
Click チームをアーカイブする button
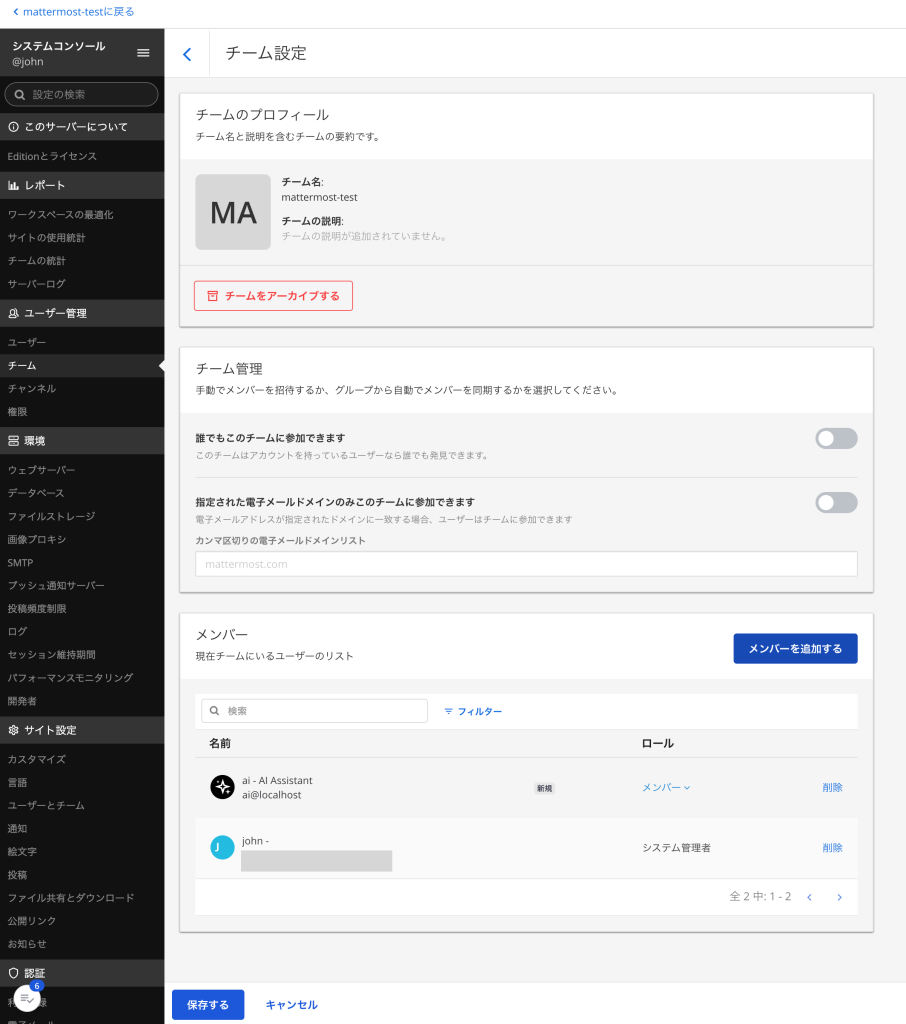tap(273, 296)
